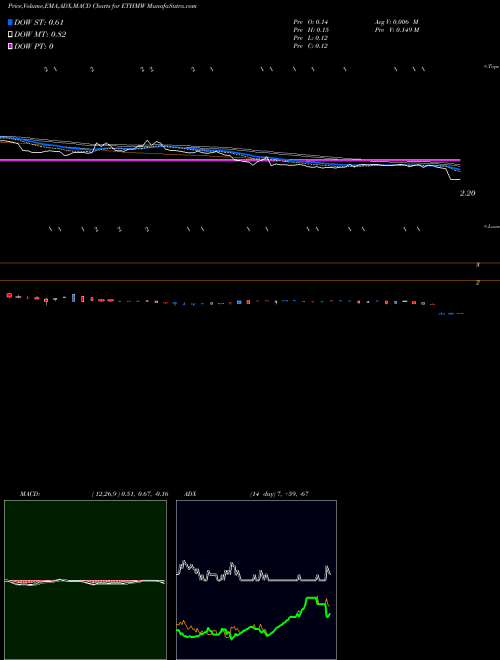Screen dimensions: 500x660
Task: Select the 'Pre L: 0.12' value
Action: [x=311, y=38]
